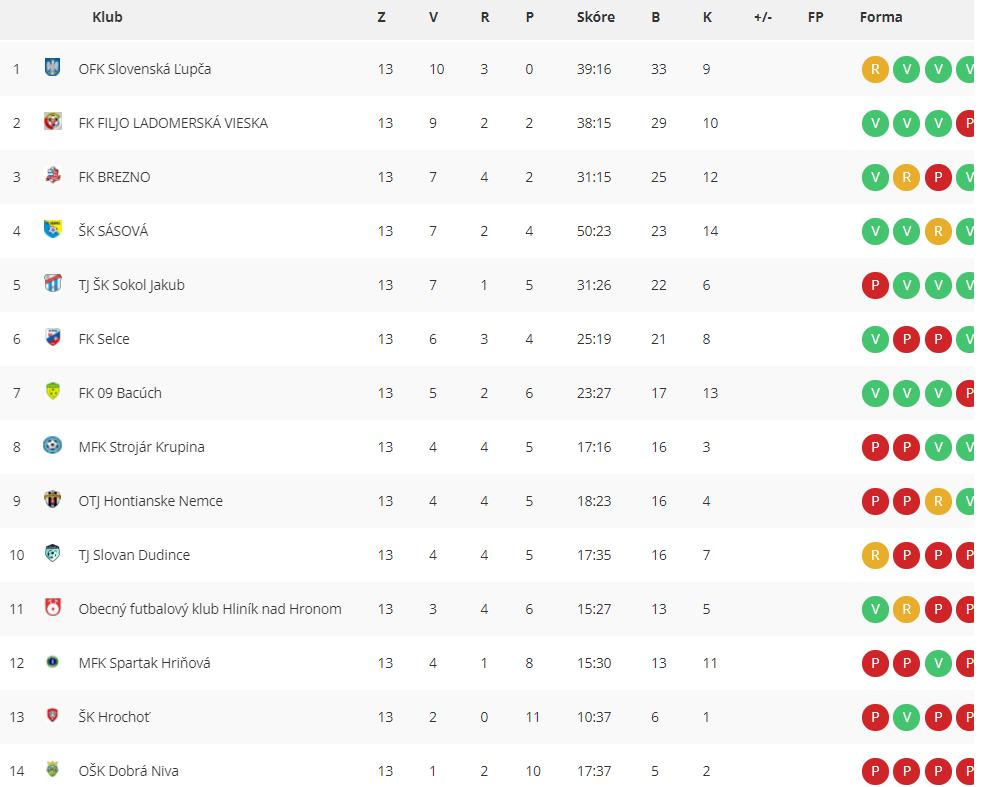Open the MFK Spartak Hriňová club page
Screen dimensions: 981x787
[144, 663]
